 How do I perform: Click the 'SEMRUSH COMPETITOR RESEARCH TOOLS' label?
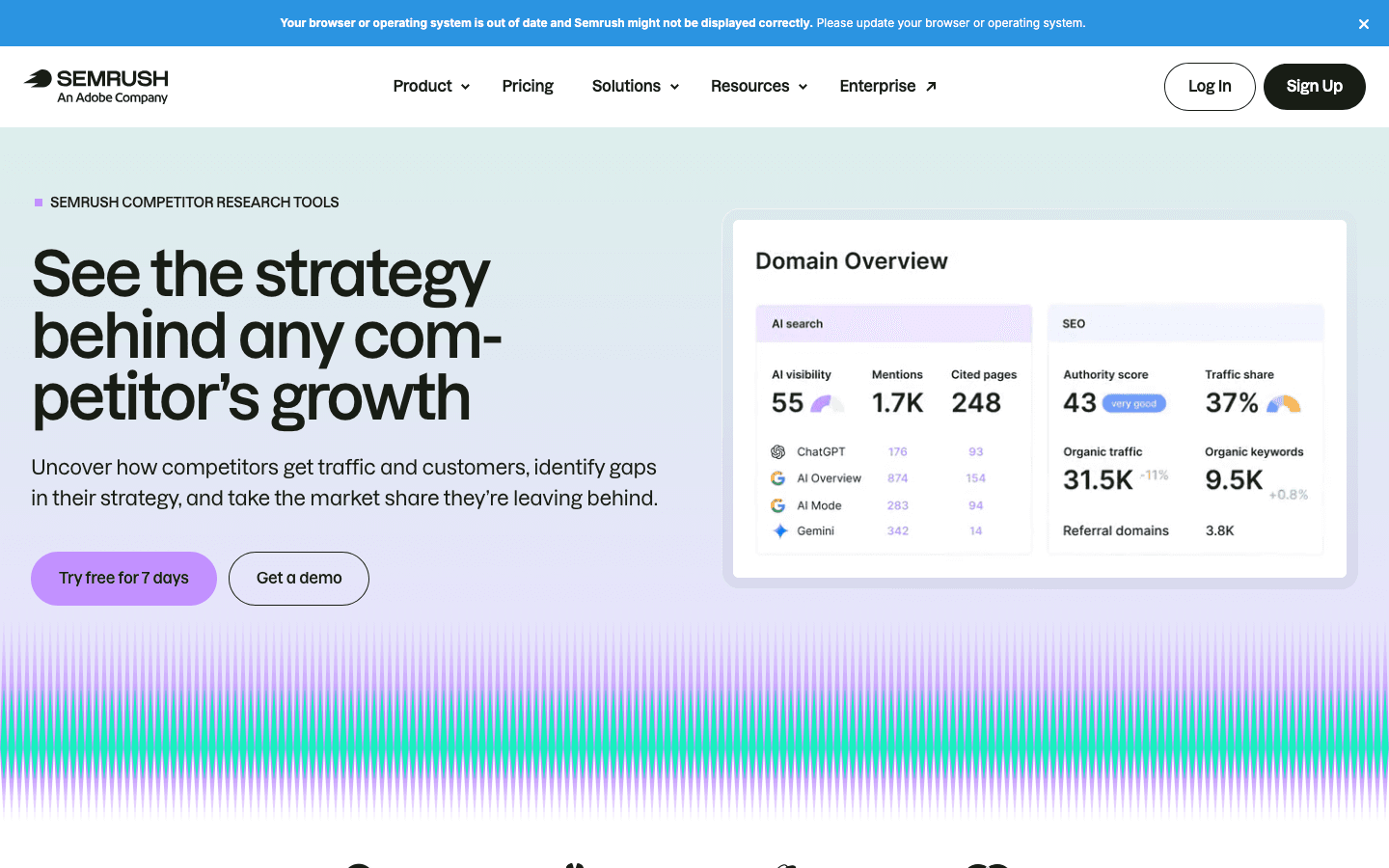point(194,203)
